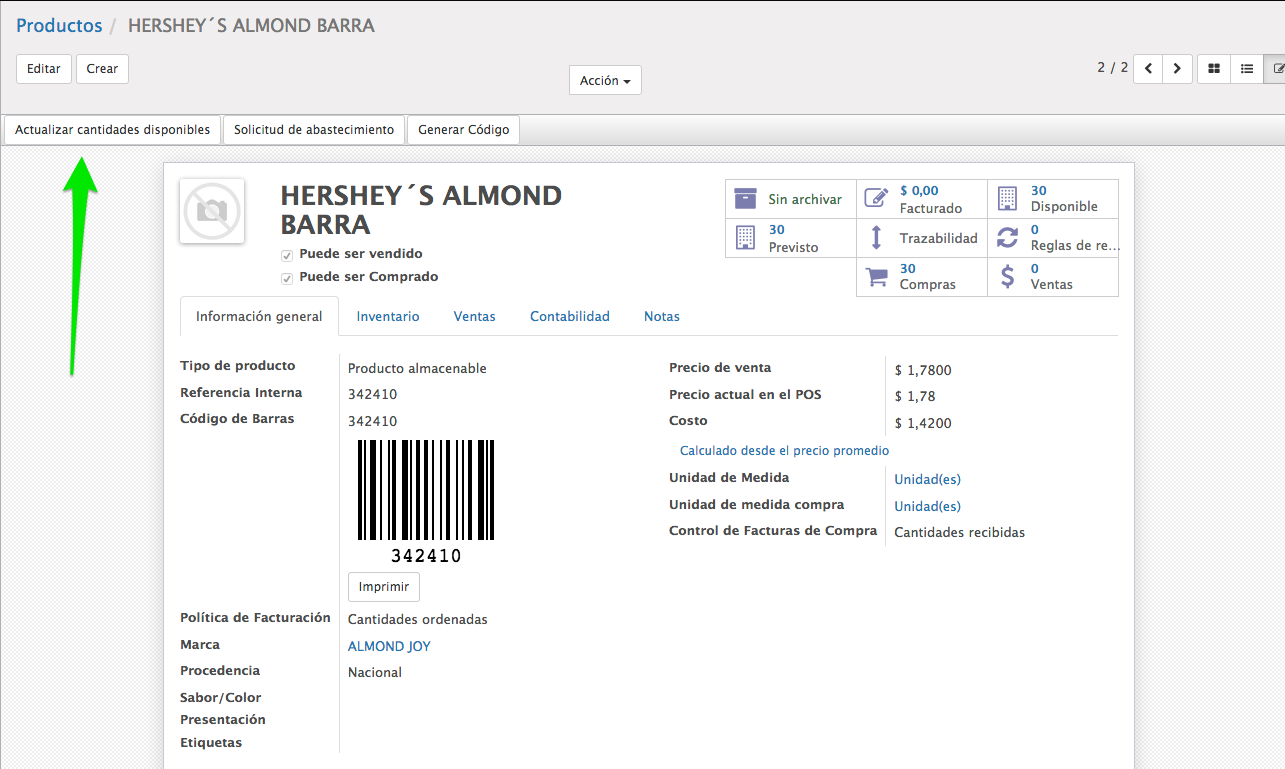Click the 0 Ventas stat text

(1035, 268)
